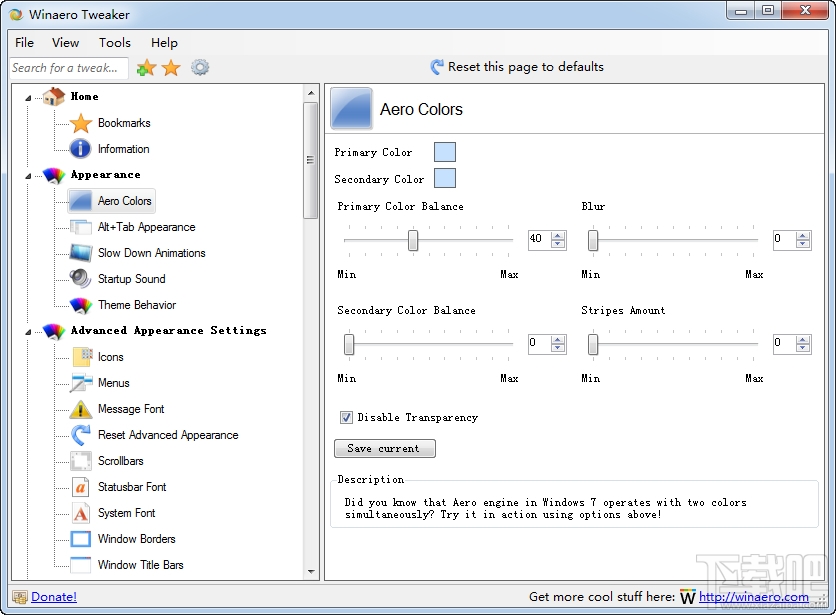Click the Alt+Tab Appearance icon
836x615 pixels.
(x=81, y=227)
